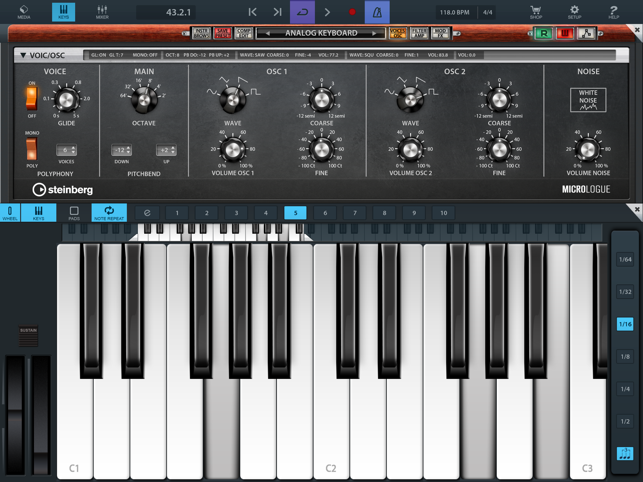Enable cycle loop playback
This screenshot has height=482, width=643.
coord(302,12)
